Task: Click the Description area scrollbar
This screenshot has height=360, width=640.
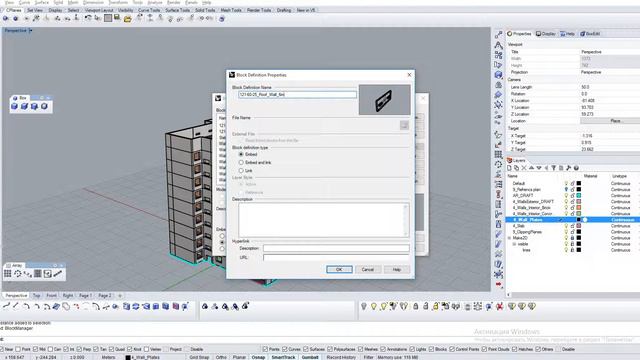Action: click(x=406, y=220)
